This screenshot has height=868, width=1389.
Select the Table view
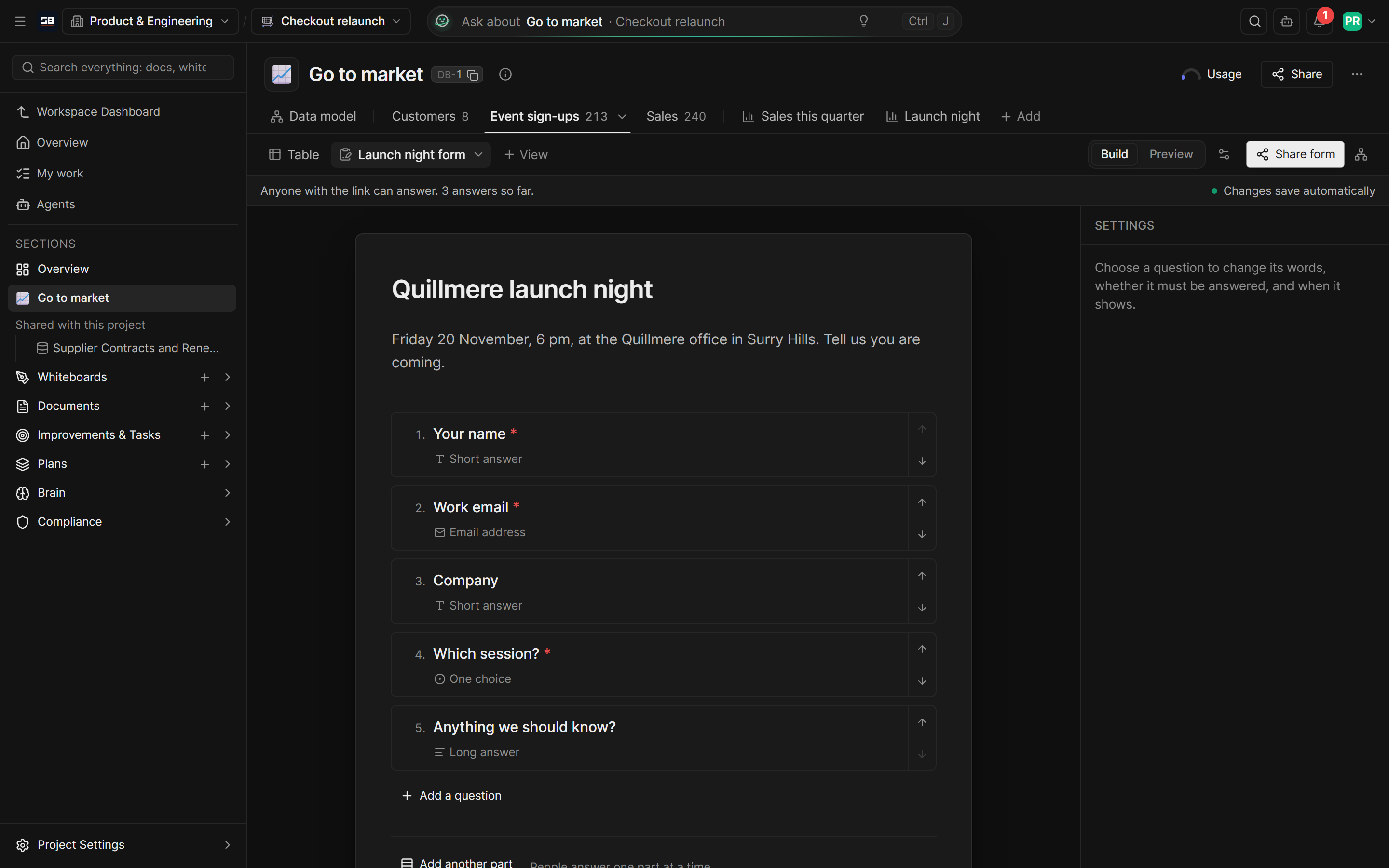click(x=294, y=154)
